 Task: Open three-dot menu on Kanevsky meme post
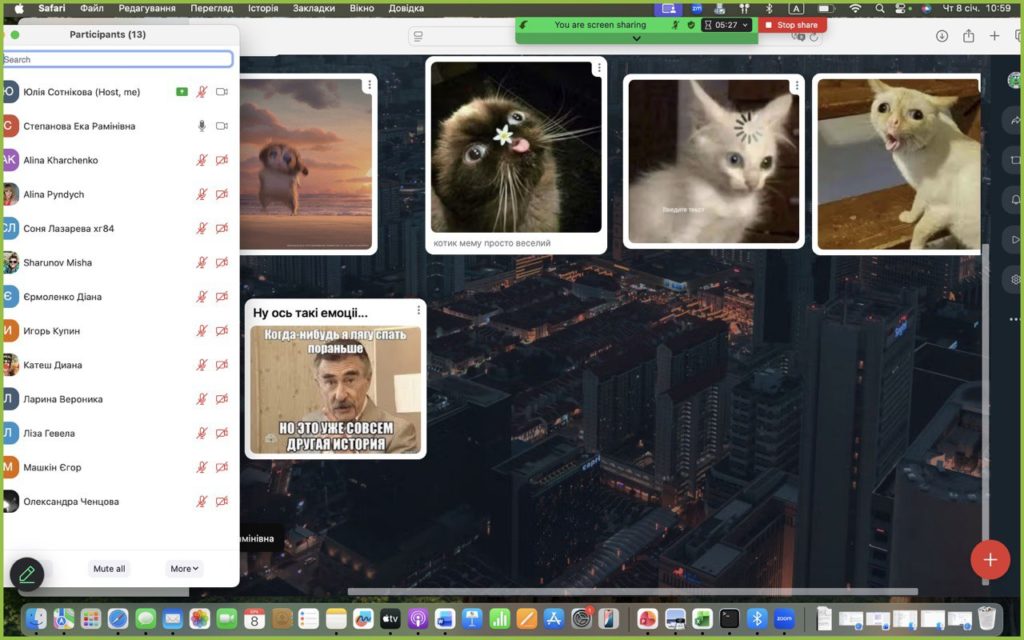tap(418, 310)
